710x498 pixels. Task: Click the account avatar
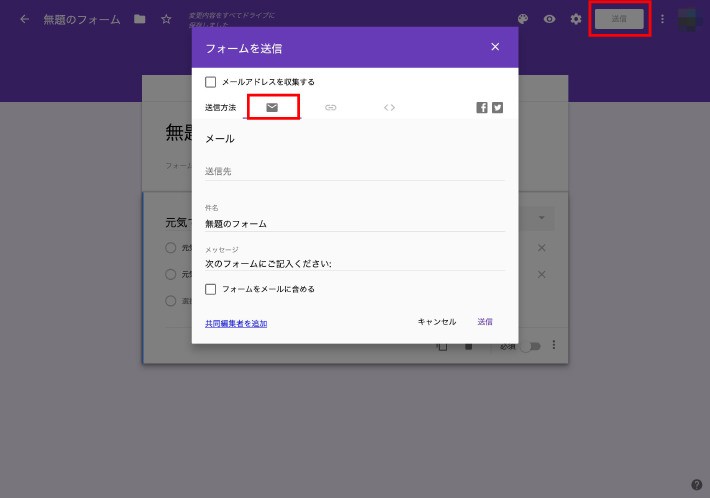click(x=688, y=19)
